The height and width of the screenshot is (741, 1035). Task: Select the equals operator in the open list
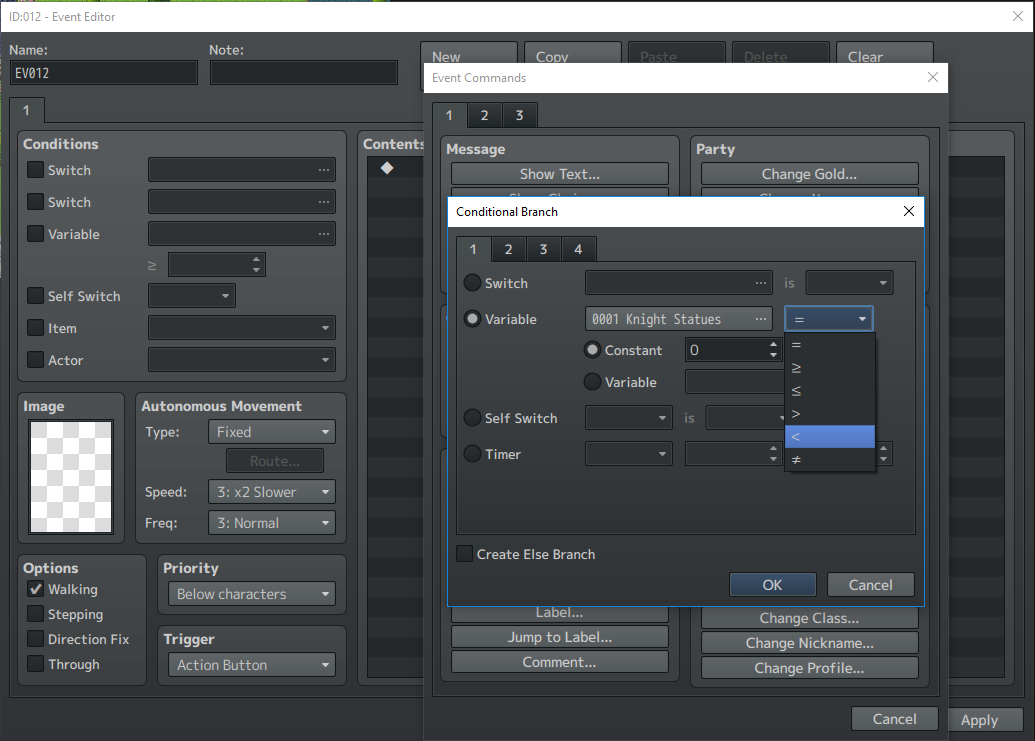point(830,345)
